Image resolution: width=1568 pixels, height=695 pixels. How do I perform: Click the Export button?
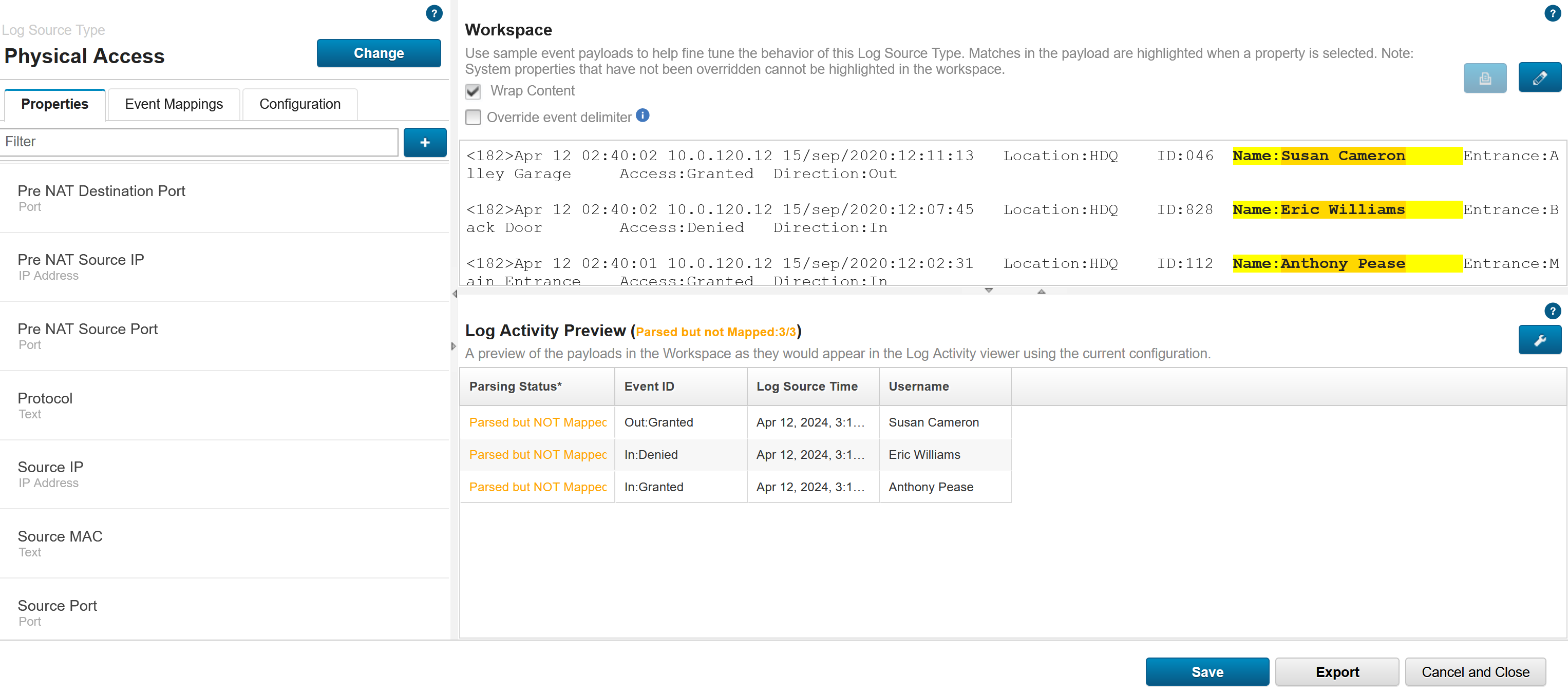[1337, 672]
